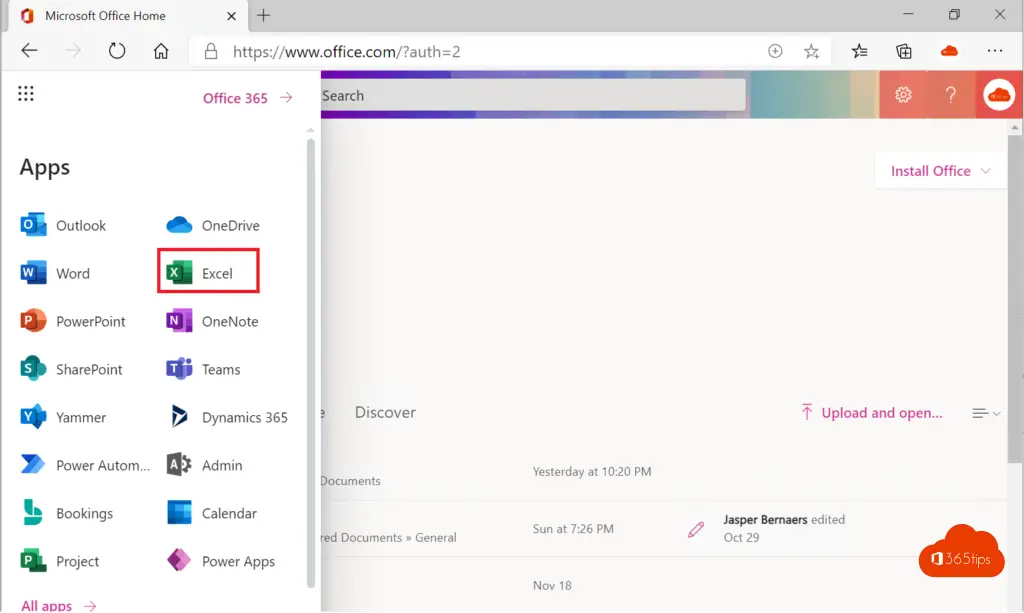Image resolution: width=1024 pixels, height=613 pixels.
Task: Go back in browser
Action: [x=29, y=51]
